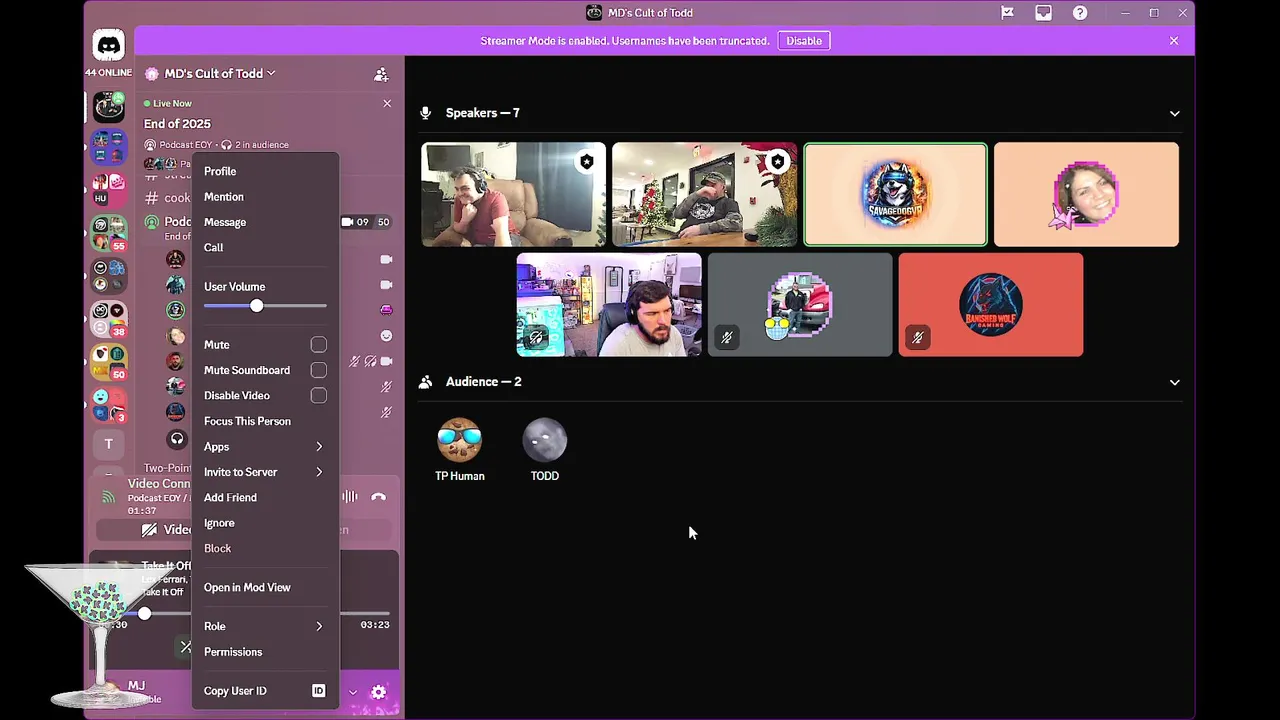Click the noise suppression waveform icon

pyautogui.click(x=349, y=496)
